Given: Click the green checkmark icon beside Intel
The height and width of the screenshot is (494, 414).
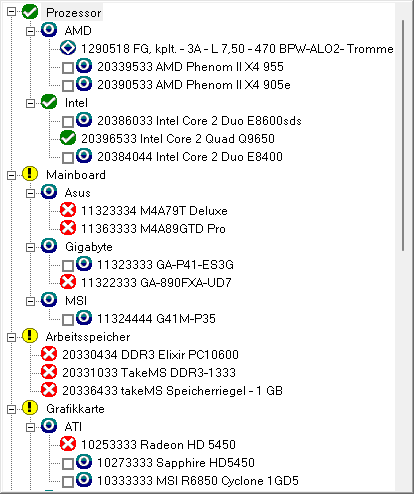Looking at the screenshot, I should tap(49, 102).
